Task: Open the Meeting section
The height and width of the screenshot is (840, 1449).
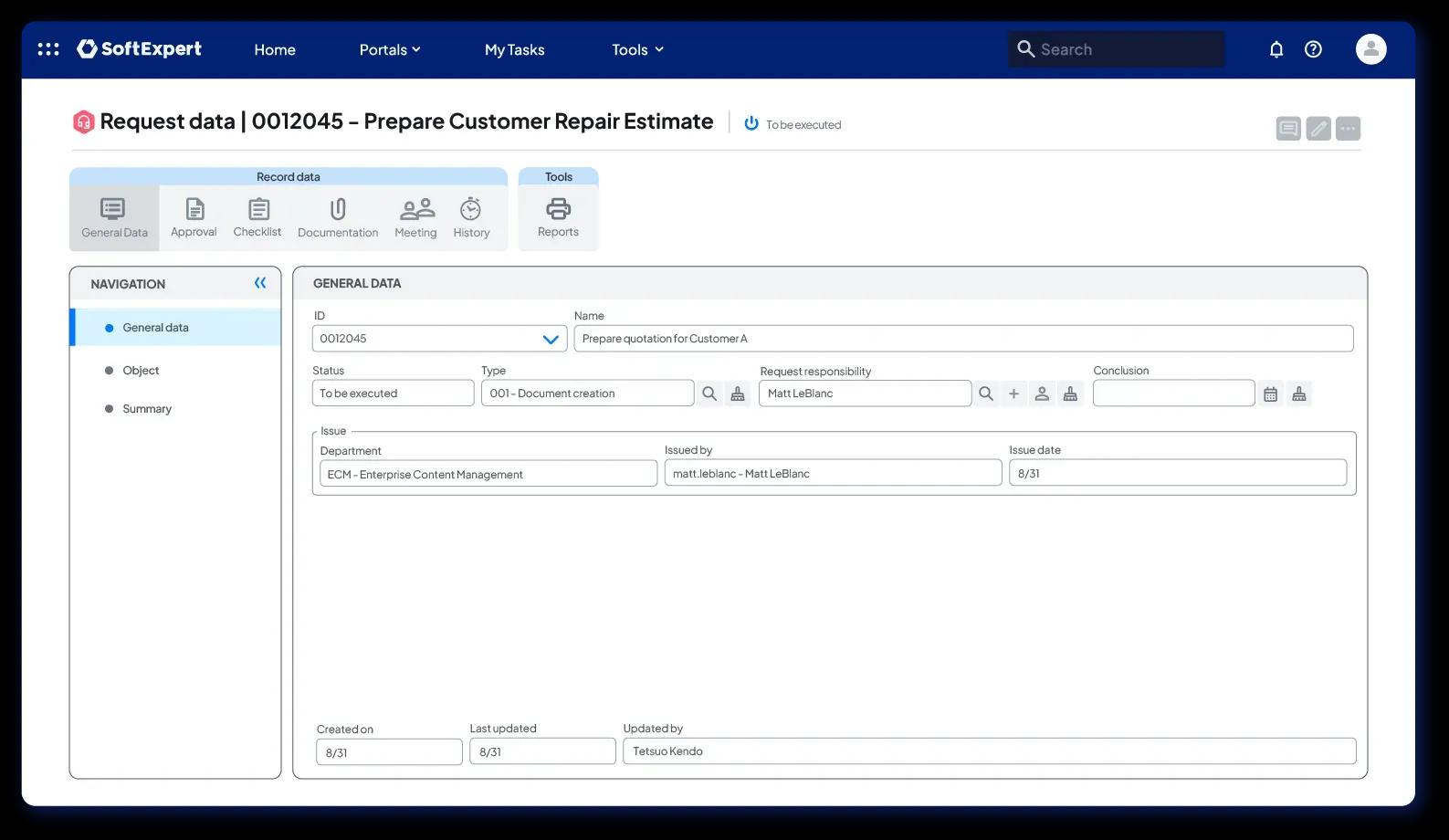Action: pos(416,218)
